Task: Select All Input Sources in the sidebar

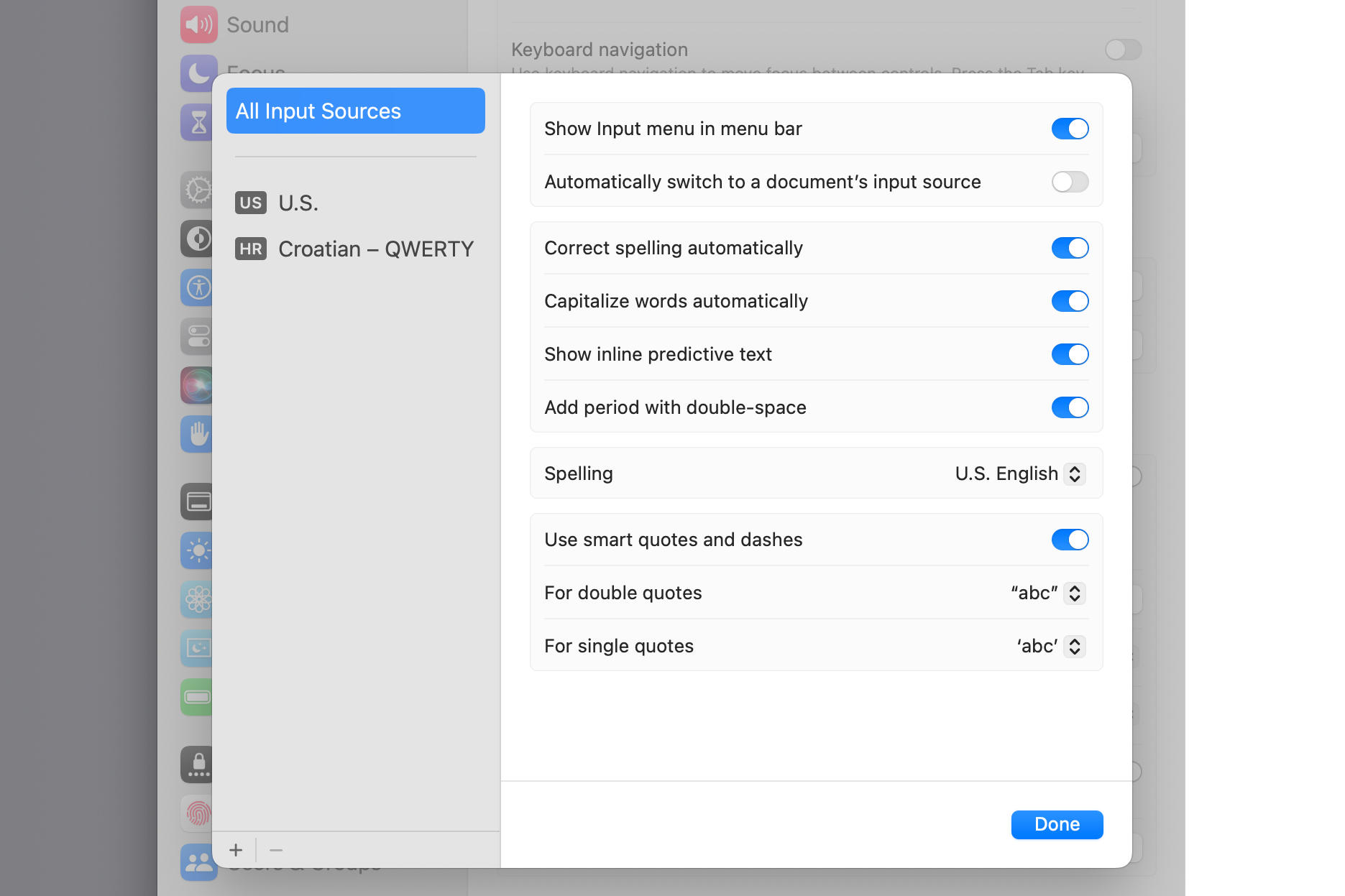Action: pos(355,111)
